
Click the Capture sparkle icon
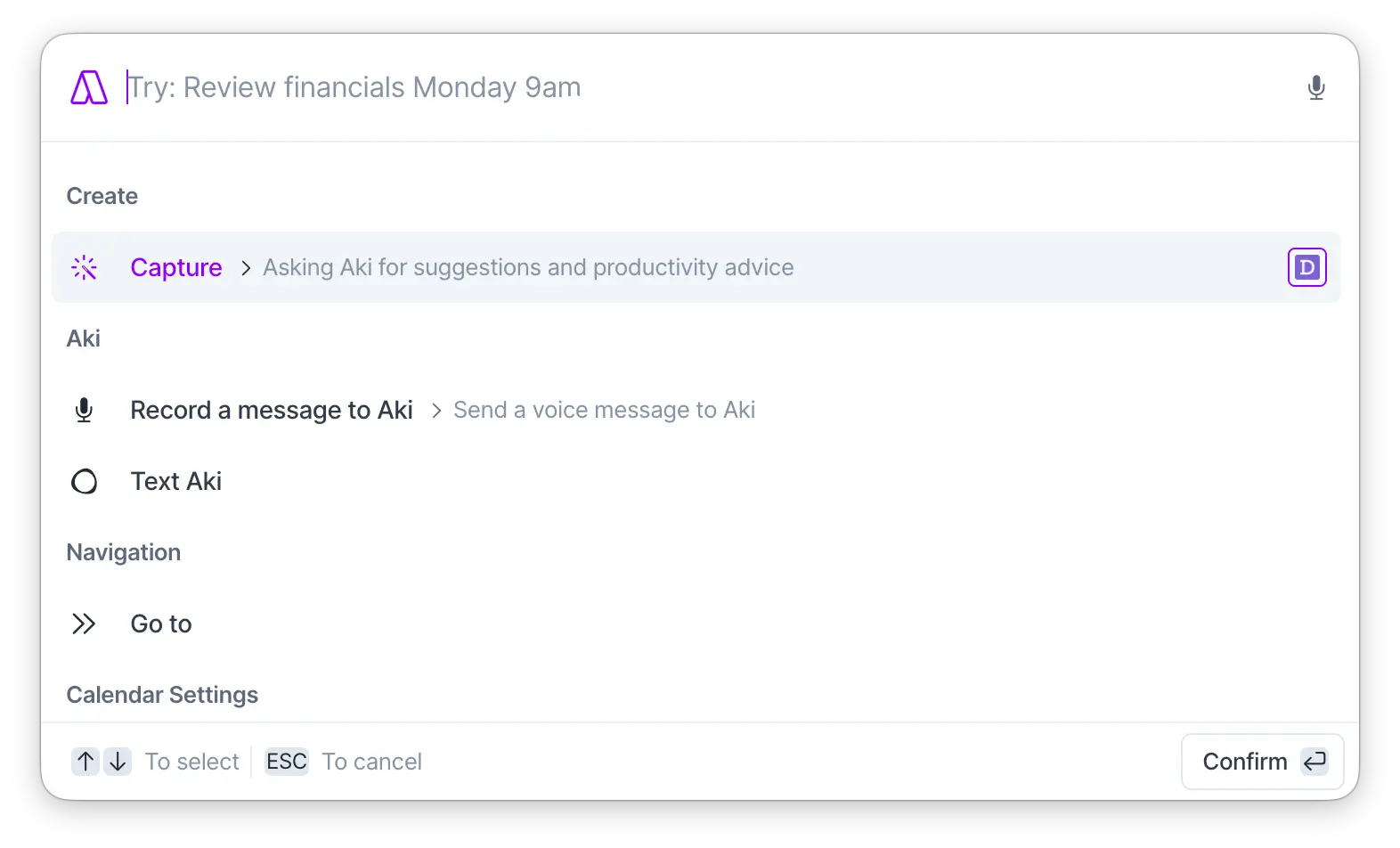pos(85,267)
